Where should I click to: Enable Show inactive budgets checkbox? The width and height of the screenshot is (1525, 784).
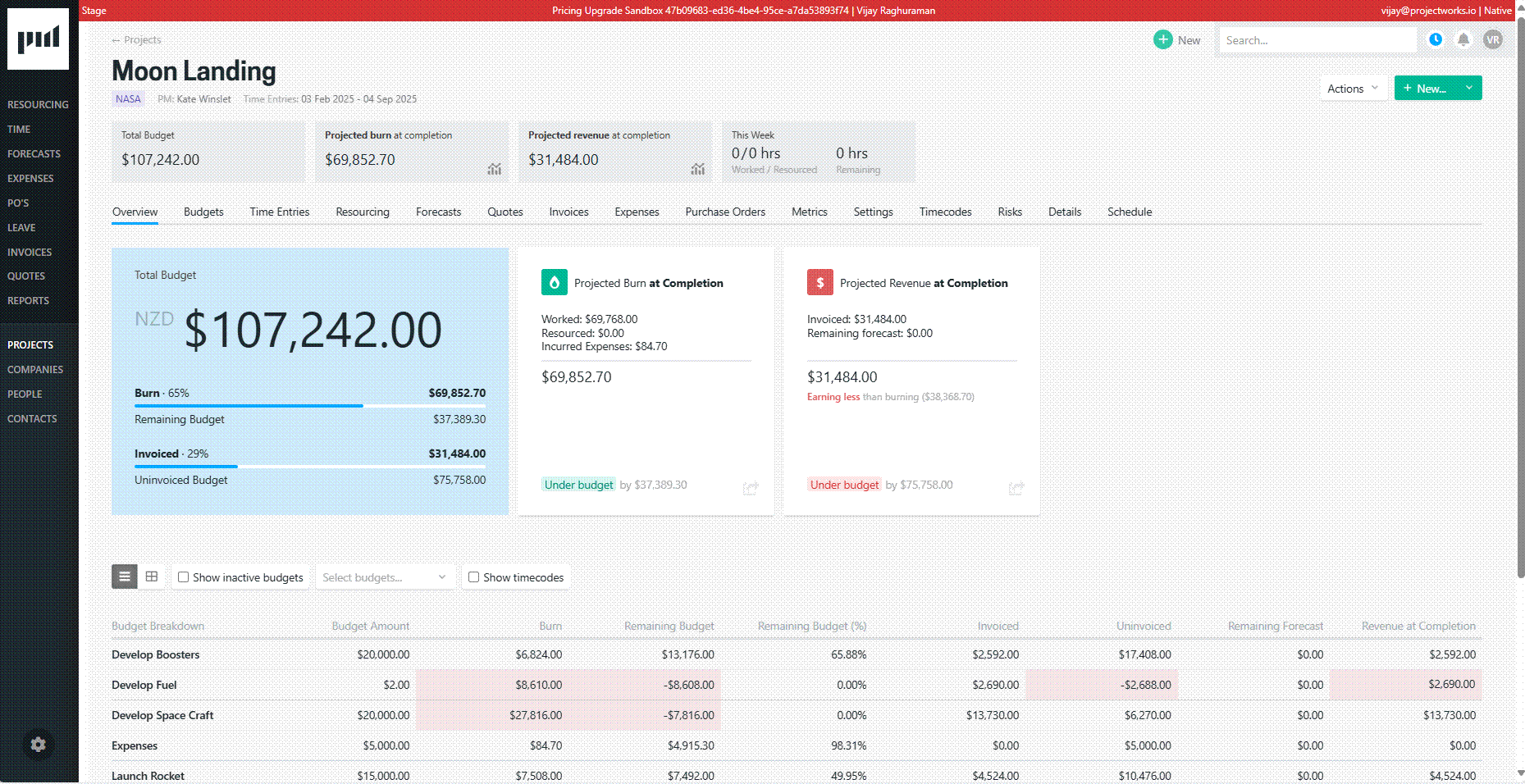coord(184,577)
